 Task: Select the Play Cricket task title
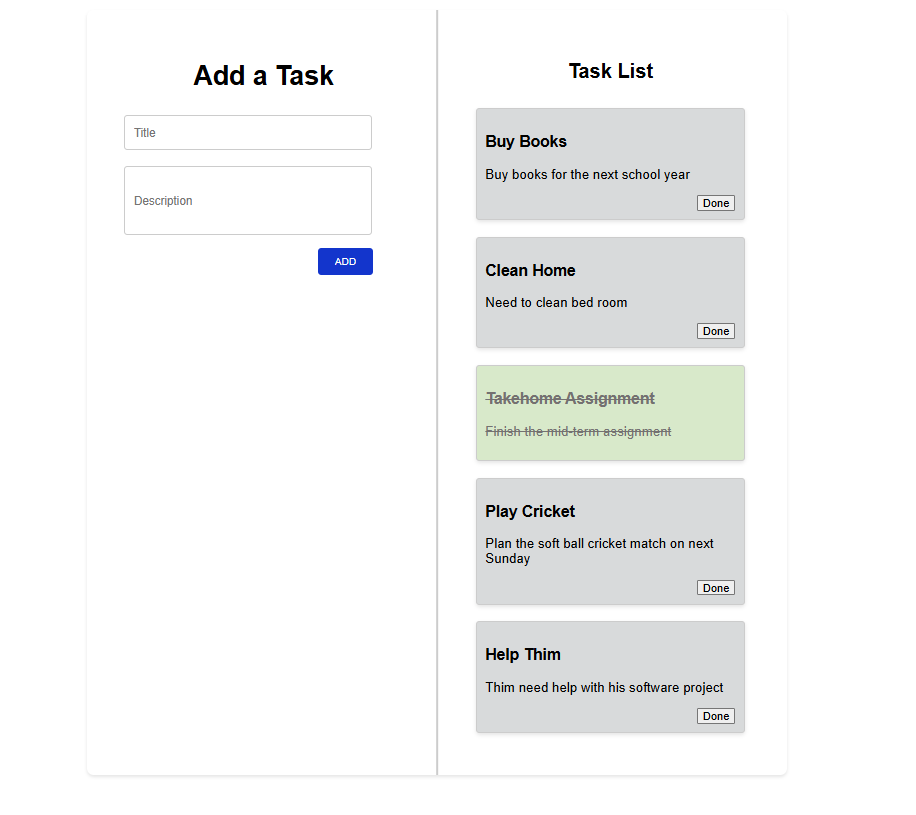click(530, 512)
